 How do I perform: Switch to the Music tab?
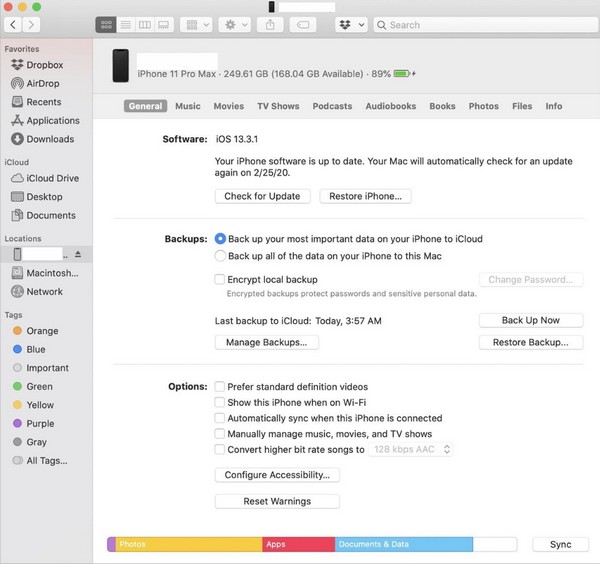tap(188, 106)
